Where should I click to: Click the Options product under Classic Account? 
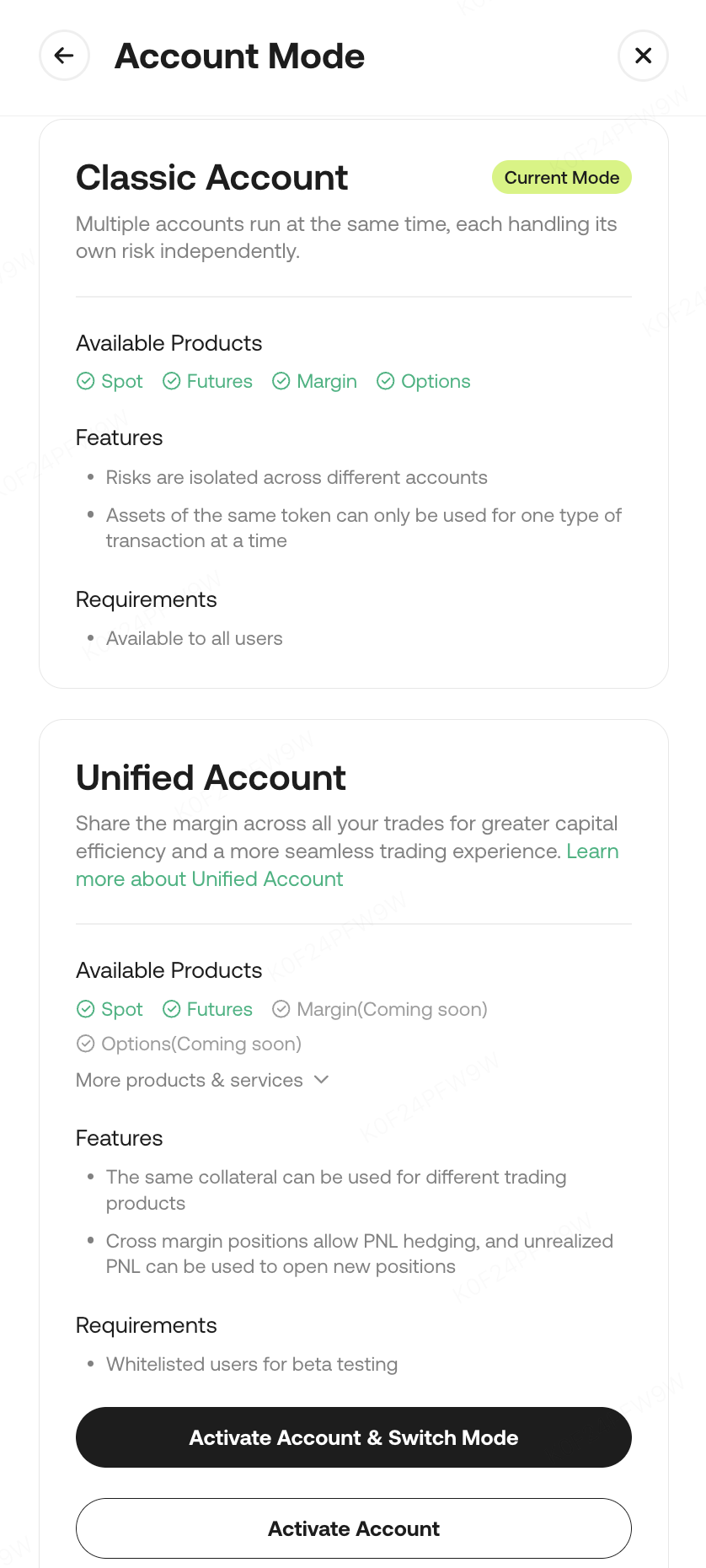click(435, 381)
